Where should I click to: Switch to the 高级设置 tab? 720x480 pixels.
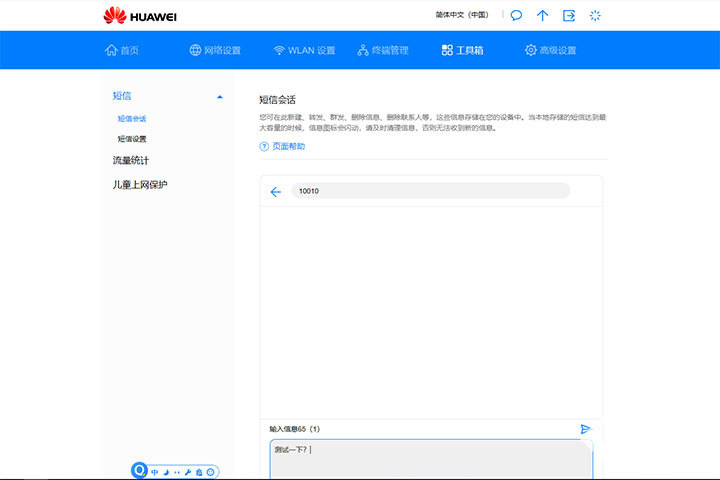point(551,50)
